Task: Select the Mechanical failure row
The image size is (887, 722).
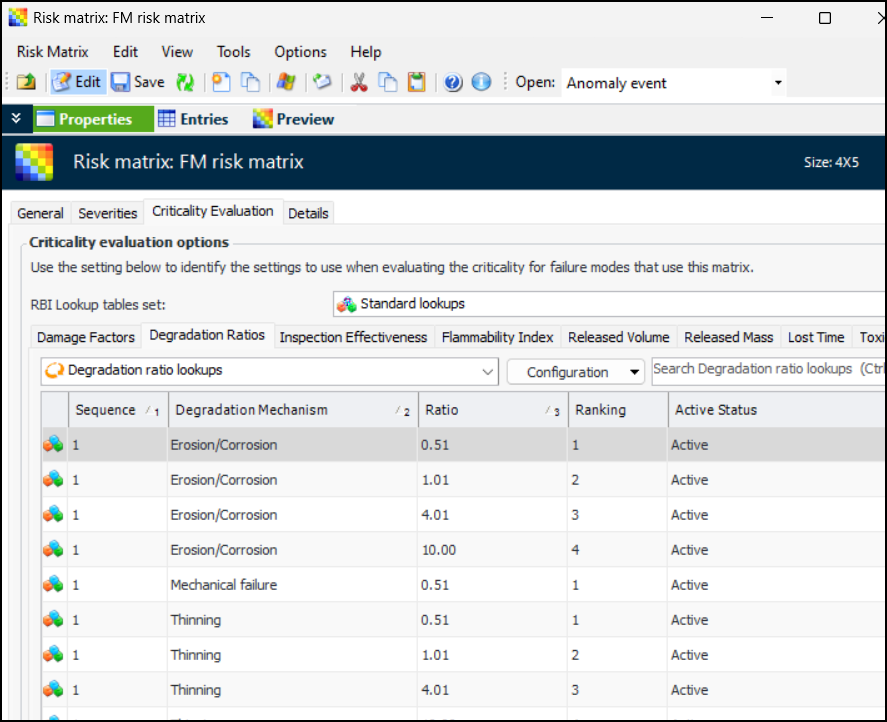Action: click(x=224, y=585)
